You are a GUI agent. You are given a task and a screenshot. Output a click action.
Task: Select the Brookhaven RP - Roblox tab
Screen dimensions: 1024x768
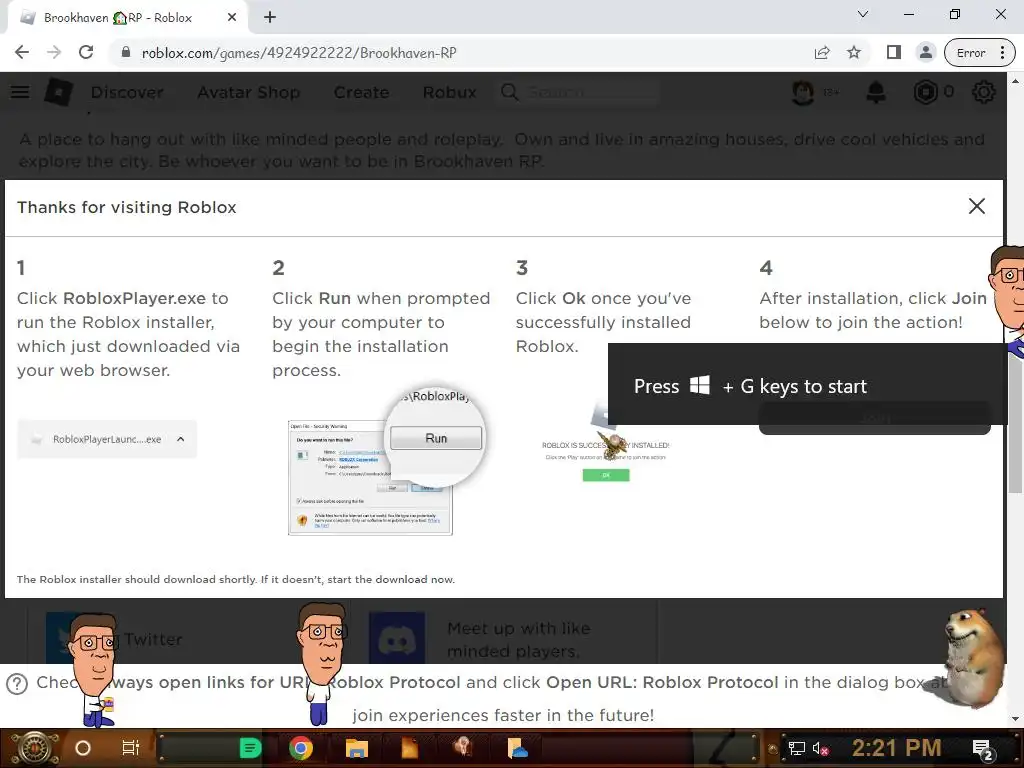point(127,18)
